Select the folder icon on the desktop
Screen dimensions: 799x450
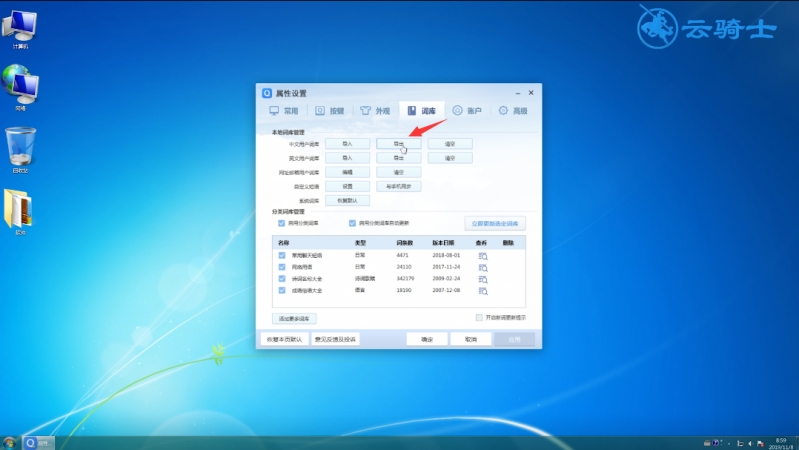[19, 212]
